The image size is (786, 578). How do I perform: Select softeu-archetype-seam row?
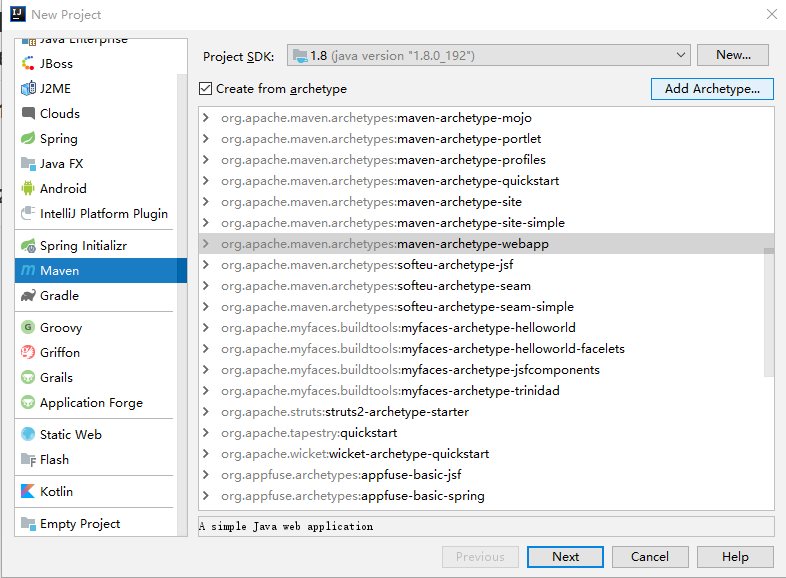pyautogui.click(x=486, y=286)
